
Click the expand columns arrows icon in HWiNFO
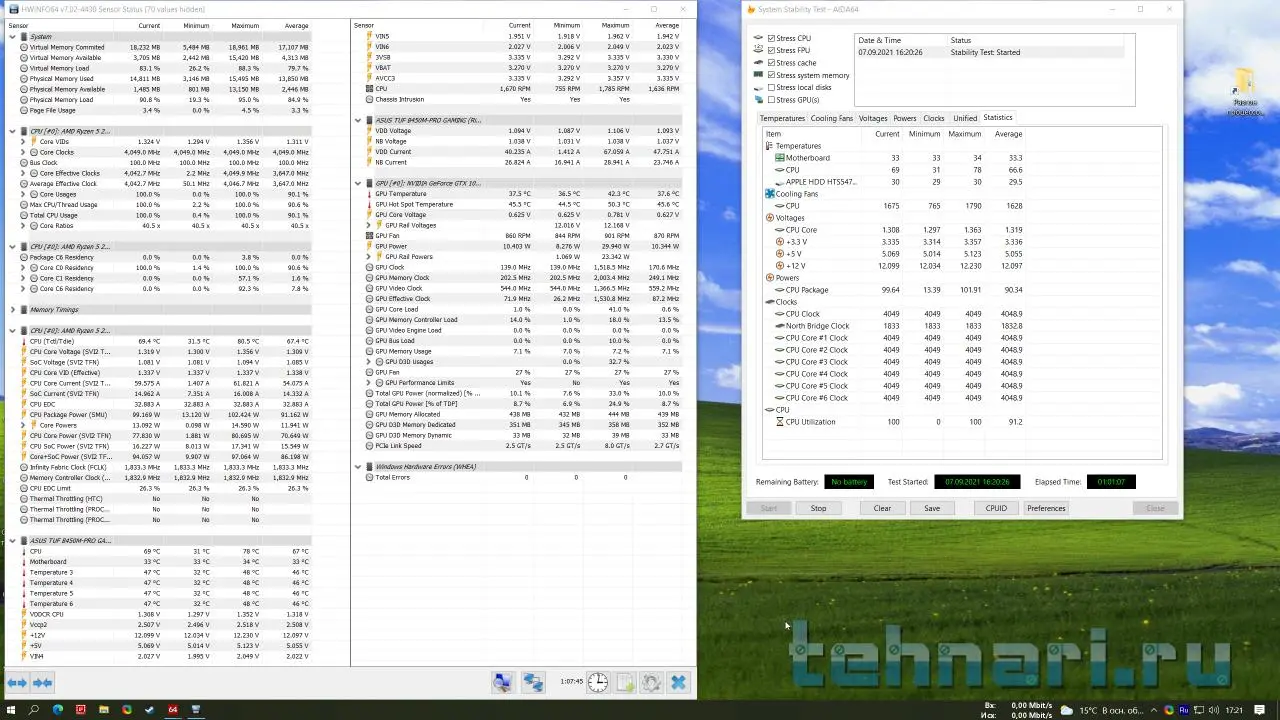(17, 683)
